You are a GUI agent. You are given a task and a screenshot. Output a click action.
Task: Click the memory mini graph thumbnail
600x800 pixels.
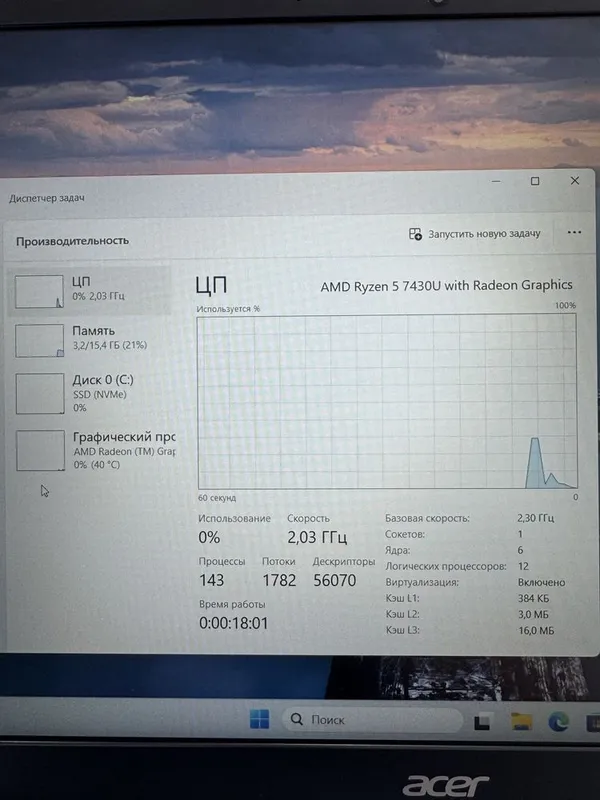[39, 341]
